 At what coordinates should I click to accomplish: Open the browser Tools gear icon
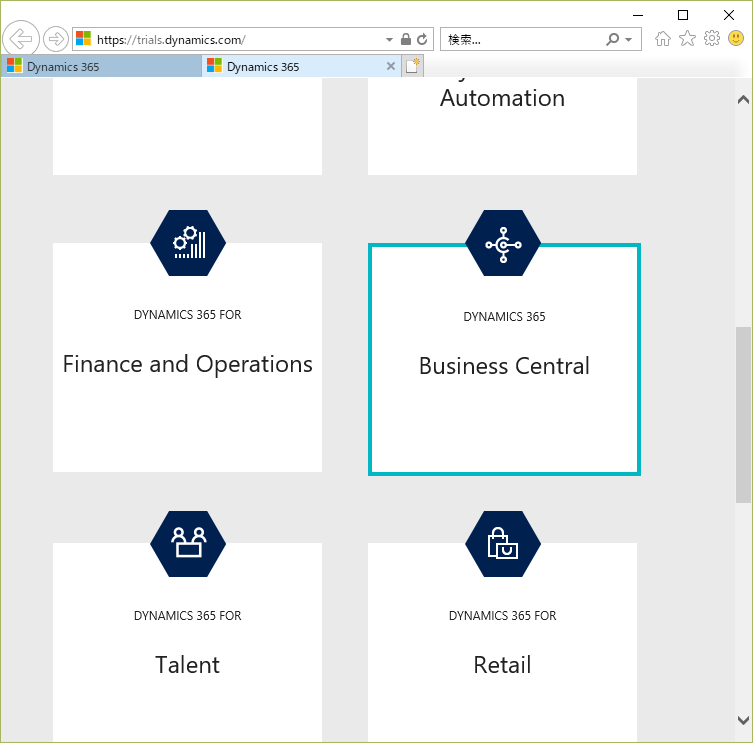pos(712,38)
